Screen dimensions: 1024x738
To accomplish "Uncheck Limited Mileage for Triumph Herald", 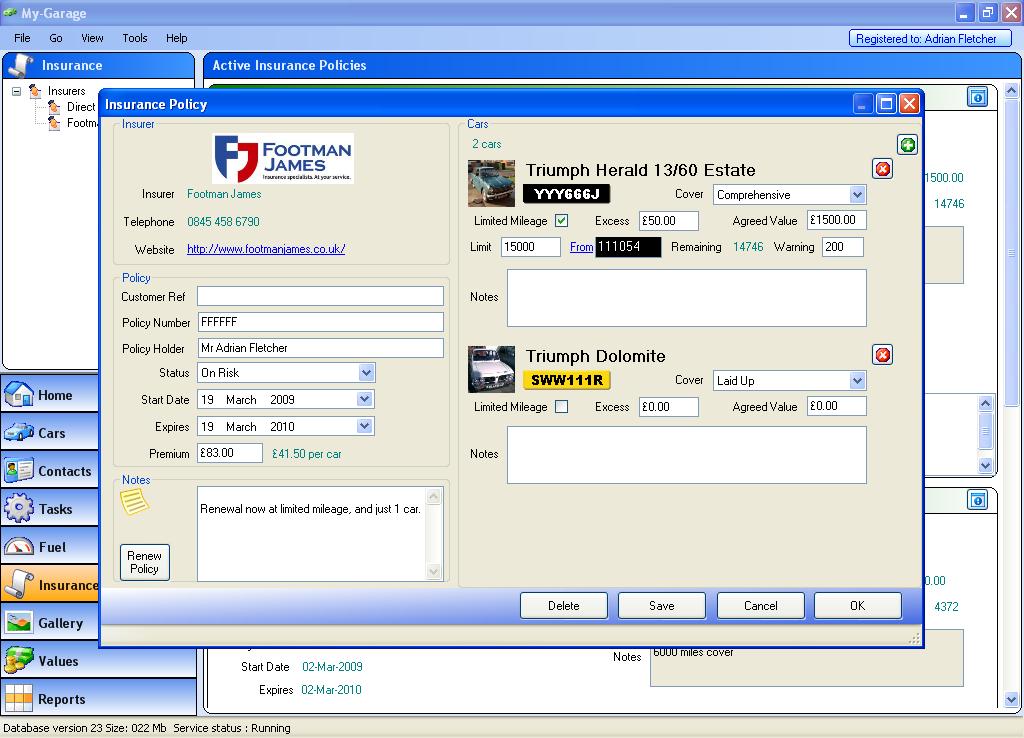I will [x=561, y=221].
